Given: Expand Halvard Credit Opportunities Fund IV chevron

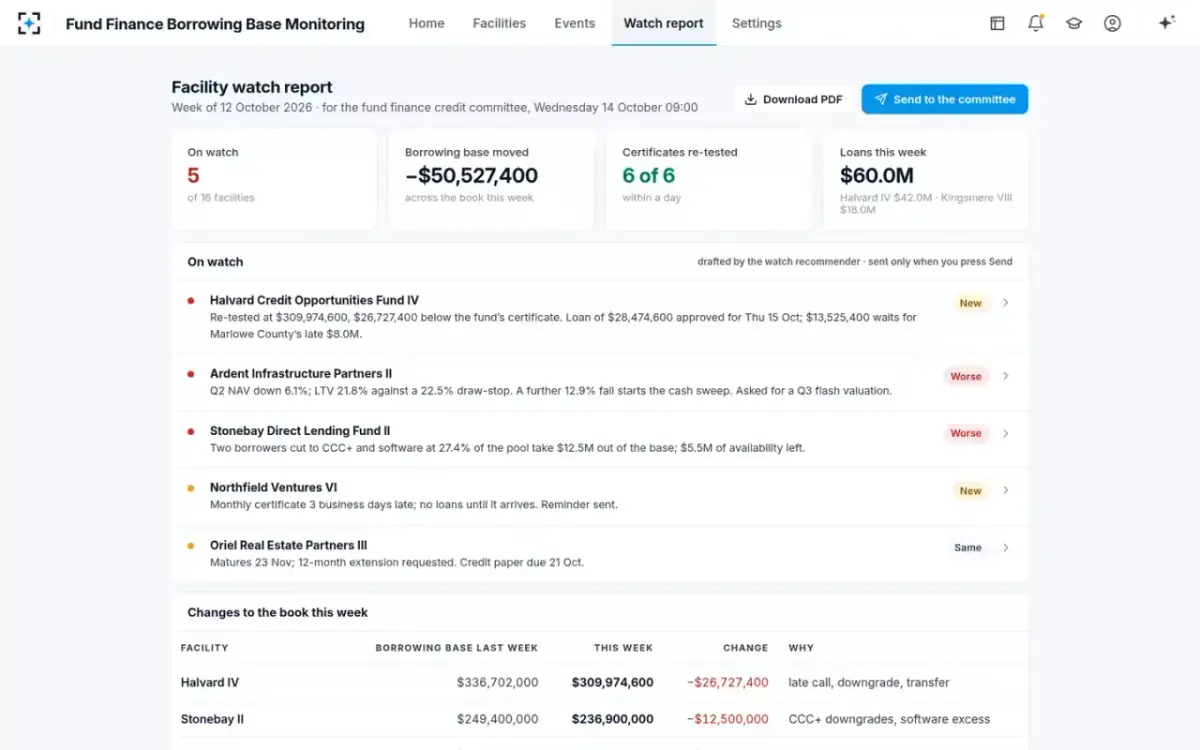Looking at the screenshot, I should click(1005, 303).
